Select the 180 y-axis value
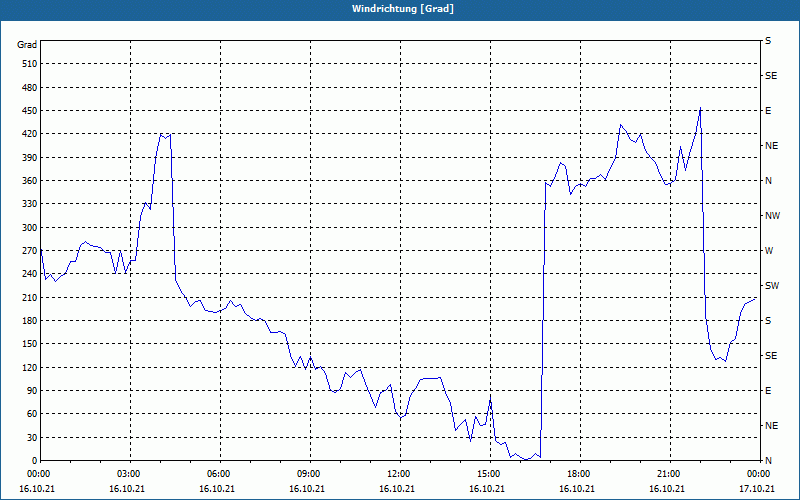 (x=30, y=321)
